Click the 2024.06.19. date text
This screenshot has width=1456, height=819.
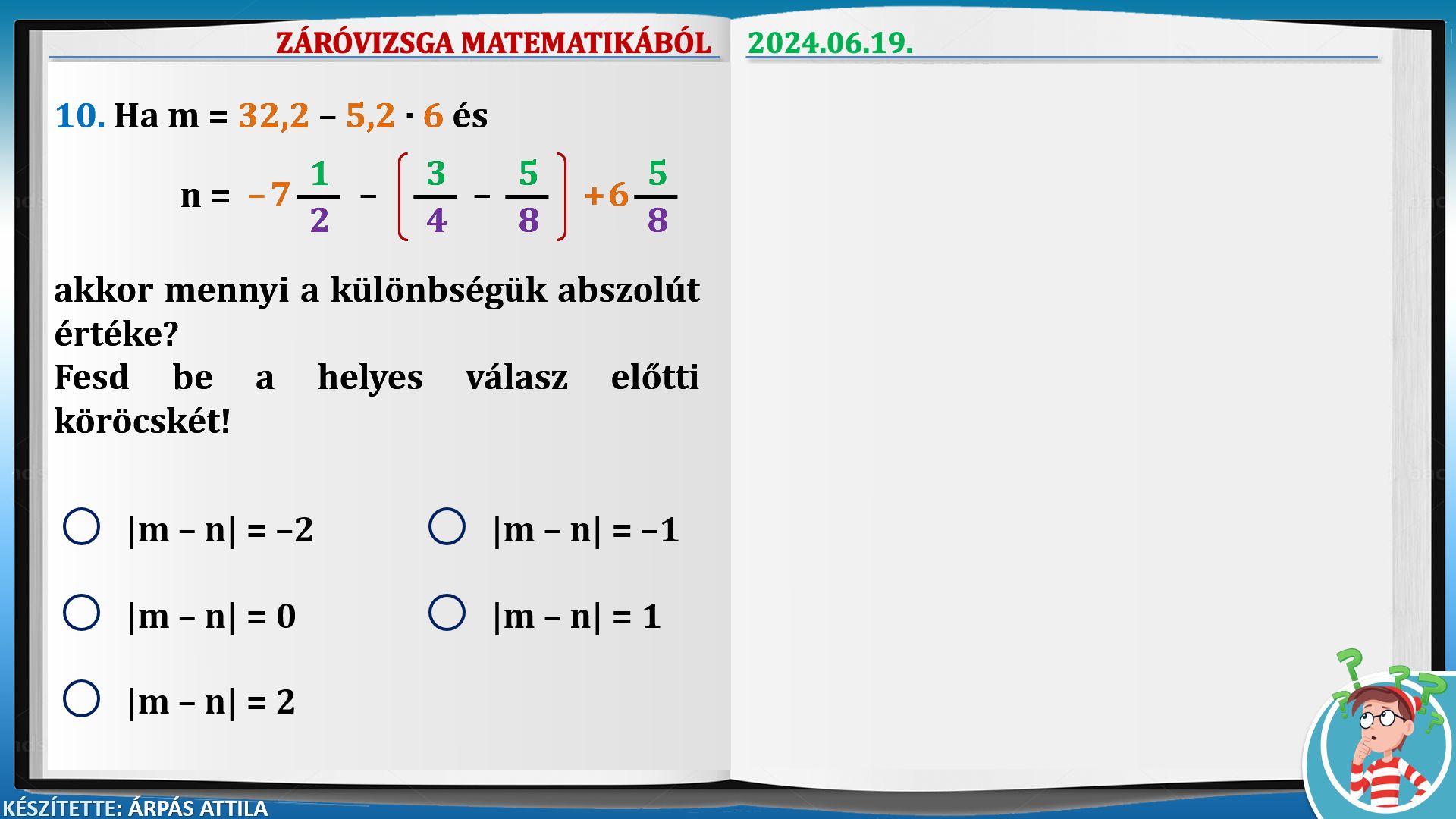[x=830, y=42]
